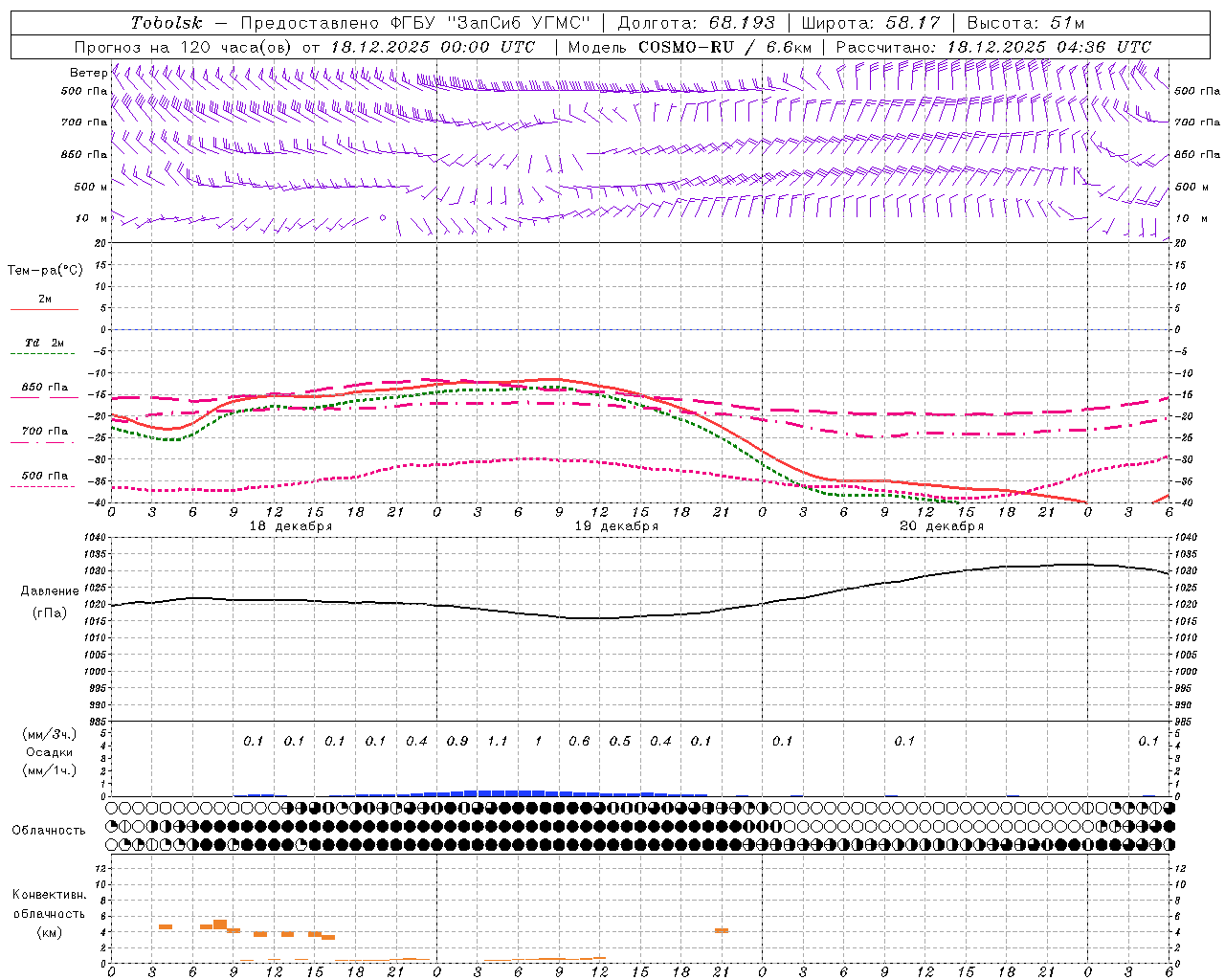Image resolution: width=1225 pixels, height=980 pixels.
Task: Click the 0.9 precipitation value
Action: tap(457, 741)
